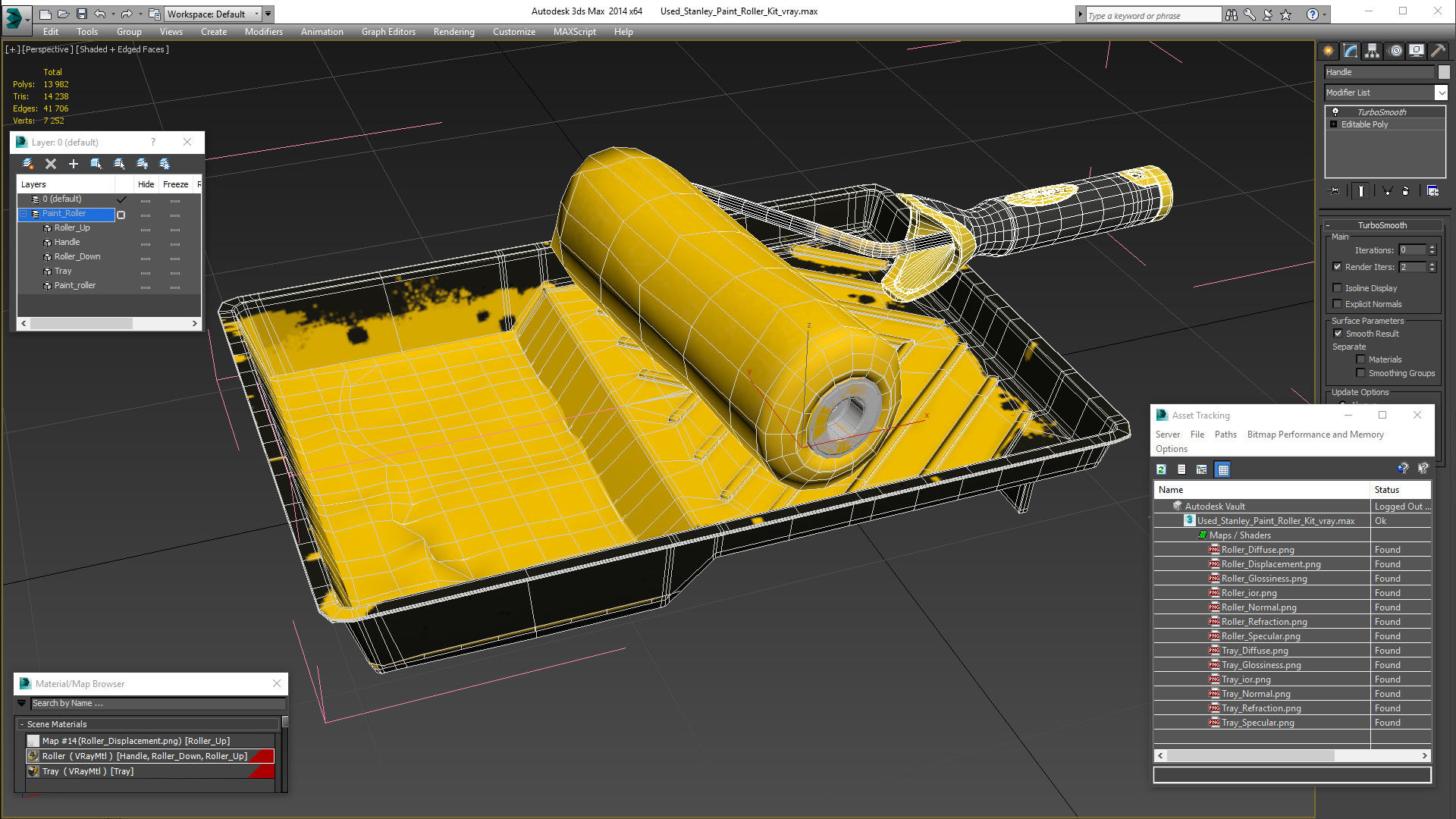1456x819 pixels.
Task: Open the Workspace Default dropdown
Action: (x=256, y=14)
